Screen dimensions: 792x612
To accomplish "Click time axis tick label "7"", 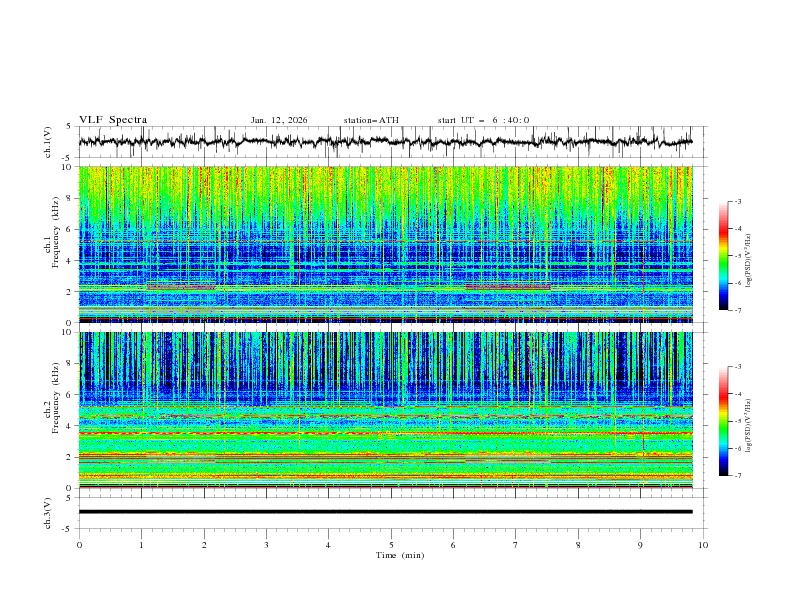I will point(516,545).
